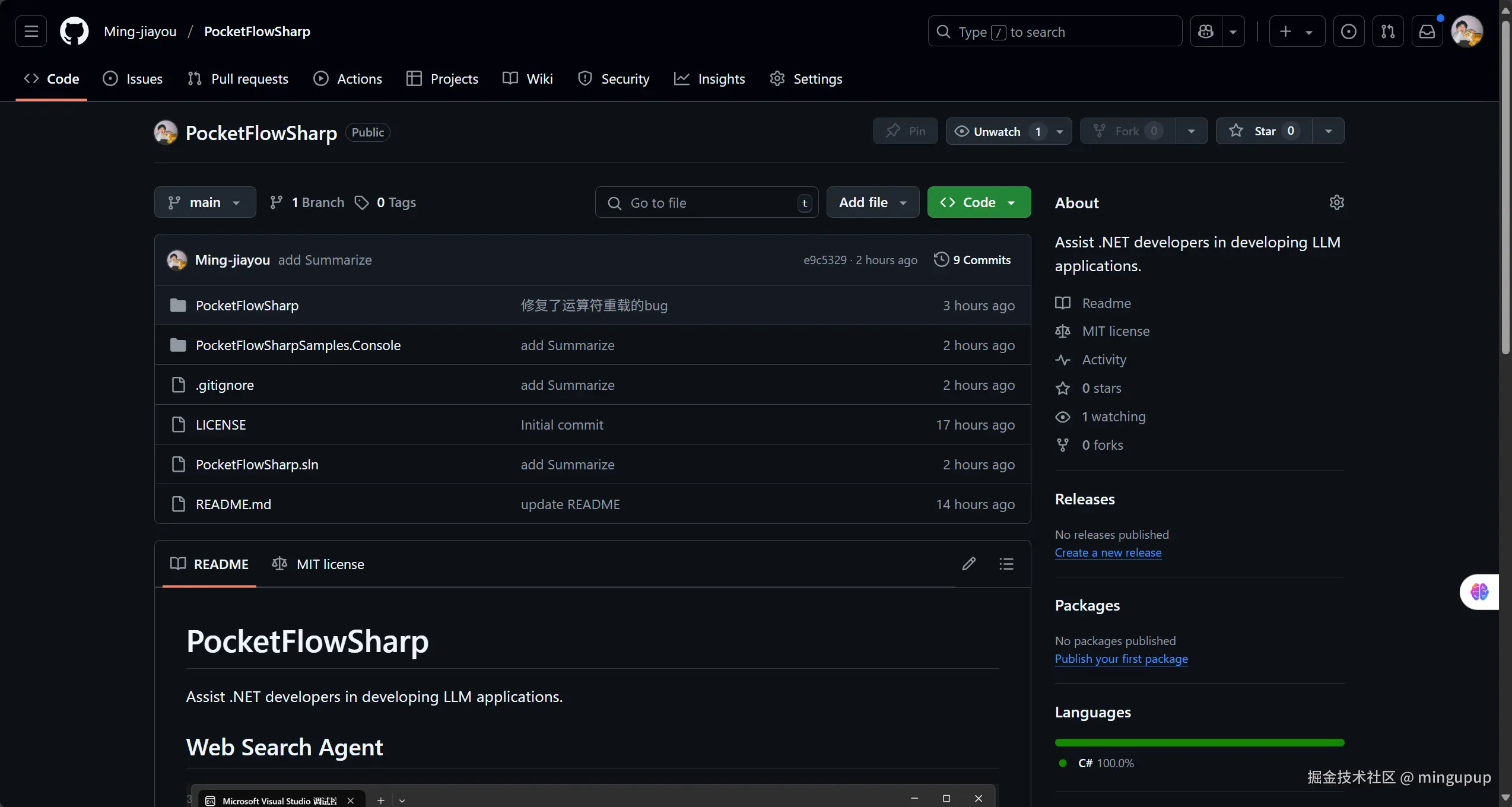
Task: Pin the PocketFlowSharp repository
Action: coord(905,131)
